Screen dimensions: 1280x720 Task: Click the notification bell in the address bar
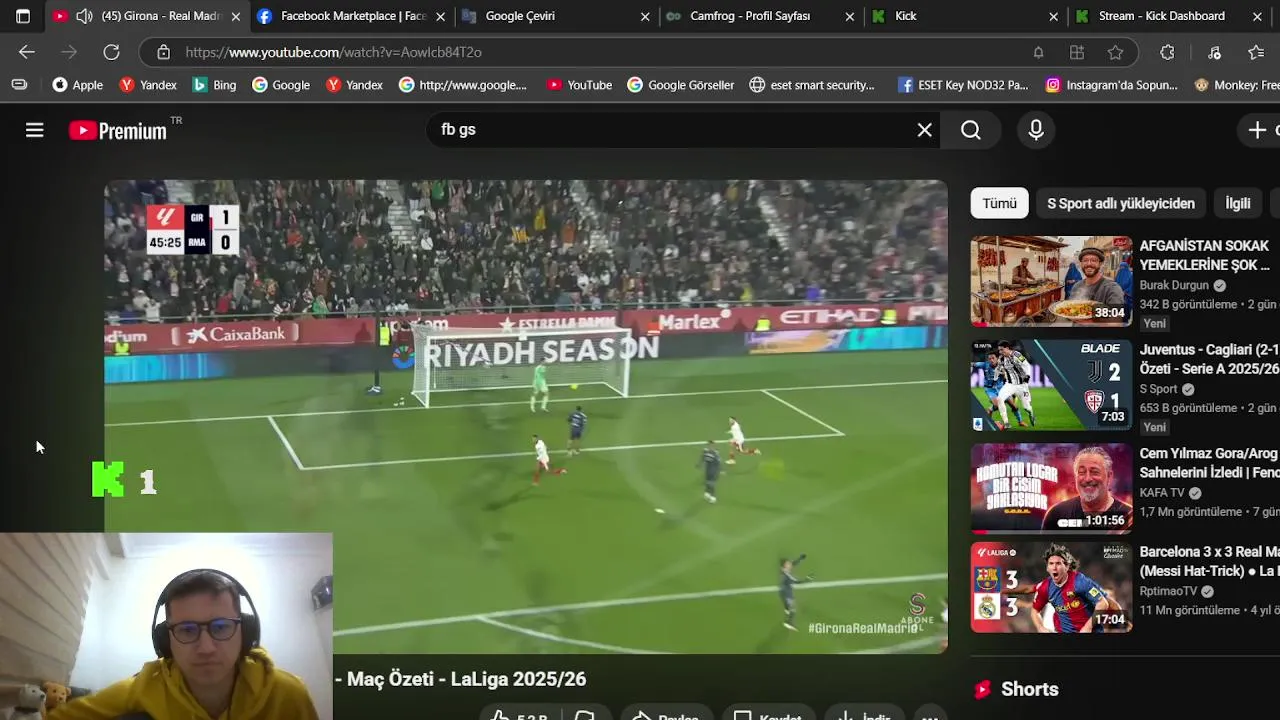click(x=1038, y=52)
